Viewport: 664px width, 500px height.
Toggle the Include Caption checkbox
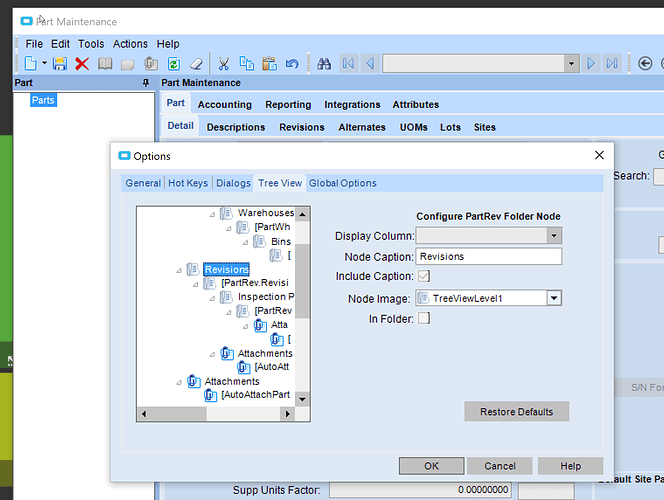click(x=424, y=277)
